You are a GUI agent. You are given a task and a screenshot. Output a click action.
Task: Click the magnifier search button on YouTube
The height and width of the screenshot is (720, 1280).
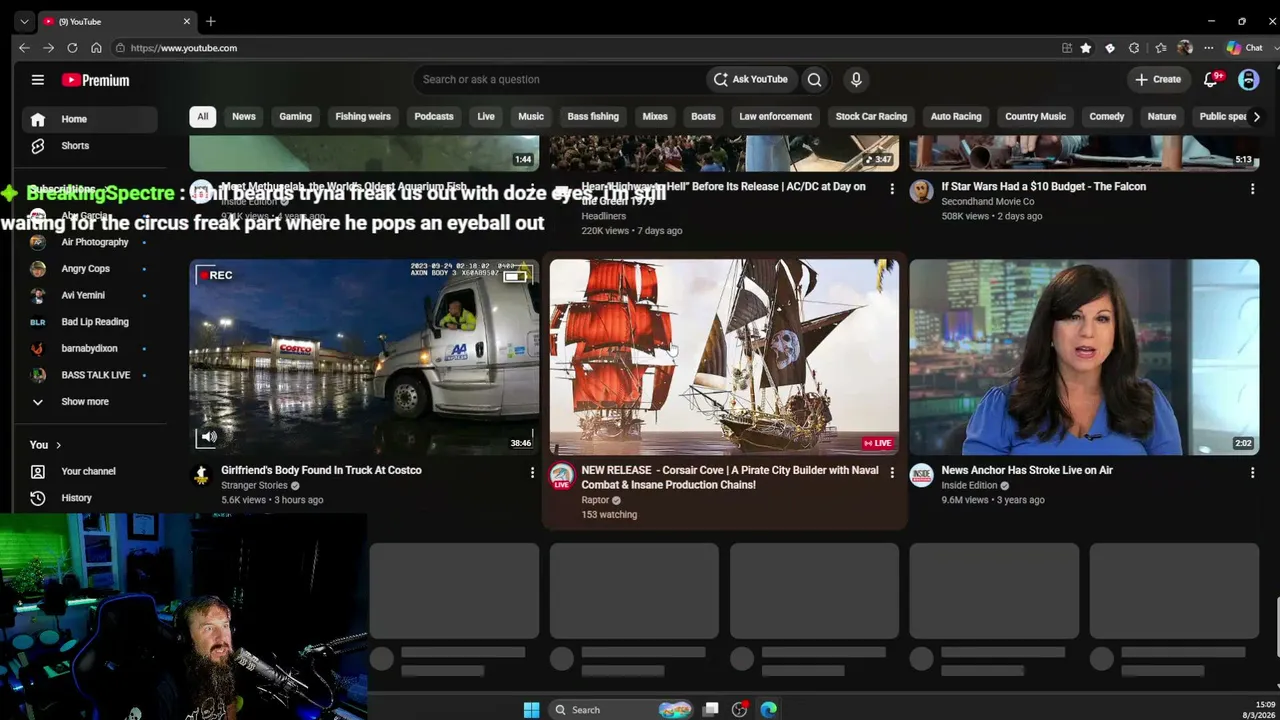pos(815,80)
